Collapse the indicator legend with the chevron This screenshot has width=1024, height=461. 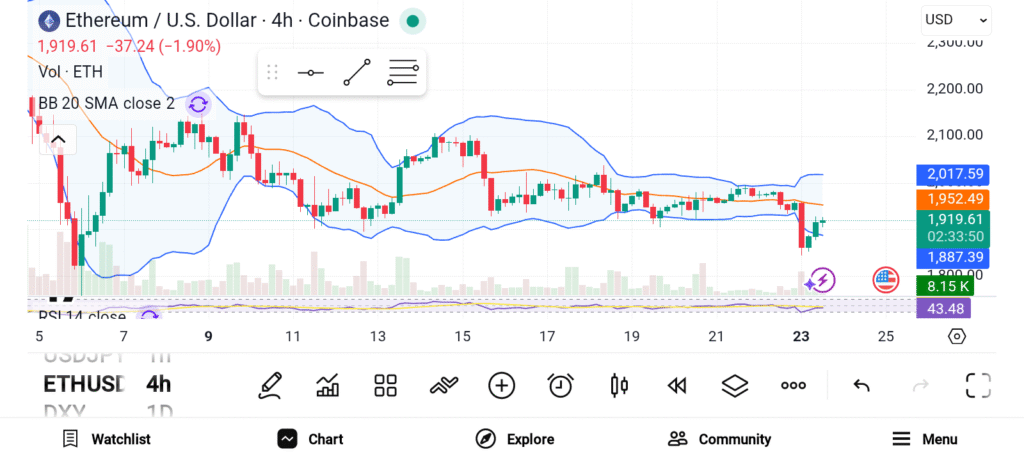58,140
